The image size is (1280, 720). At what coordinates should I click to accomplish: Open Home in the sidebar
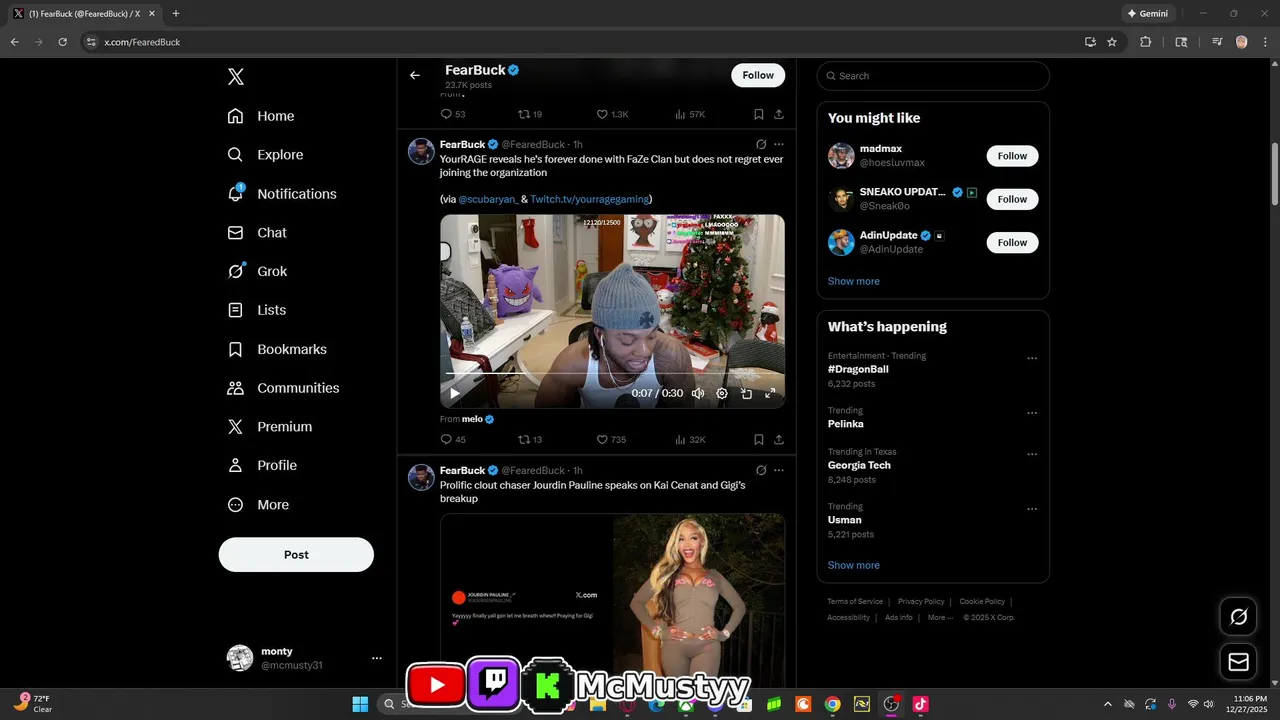pos(261,116)
